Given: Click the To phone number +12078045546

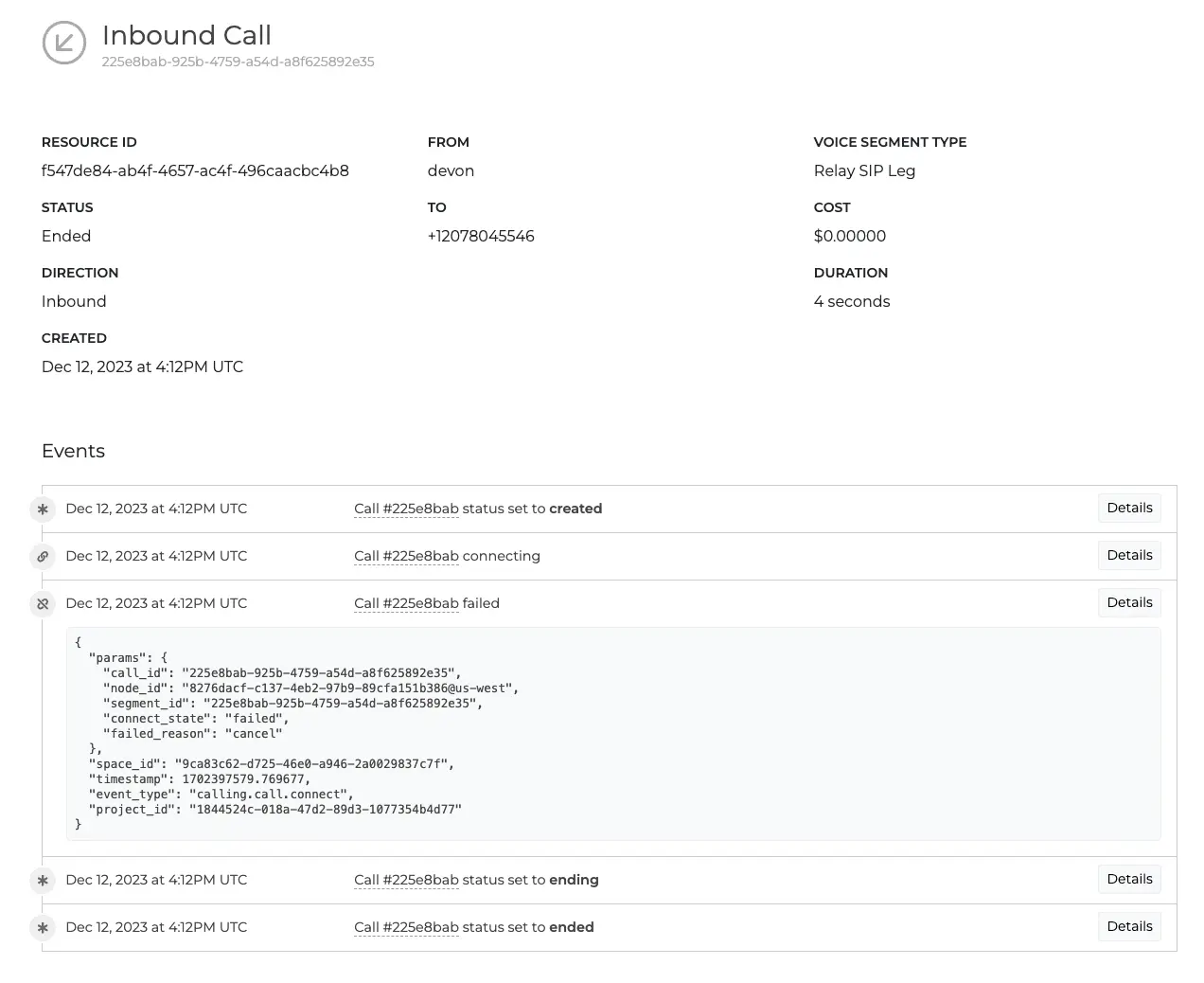Looking at the screenshot, I should (481, 237).
